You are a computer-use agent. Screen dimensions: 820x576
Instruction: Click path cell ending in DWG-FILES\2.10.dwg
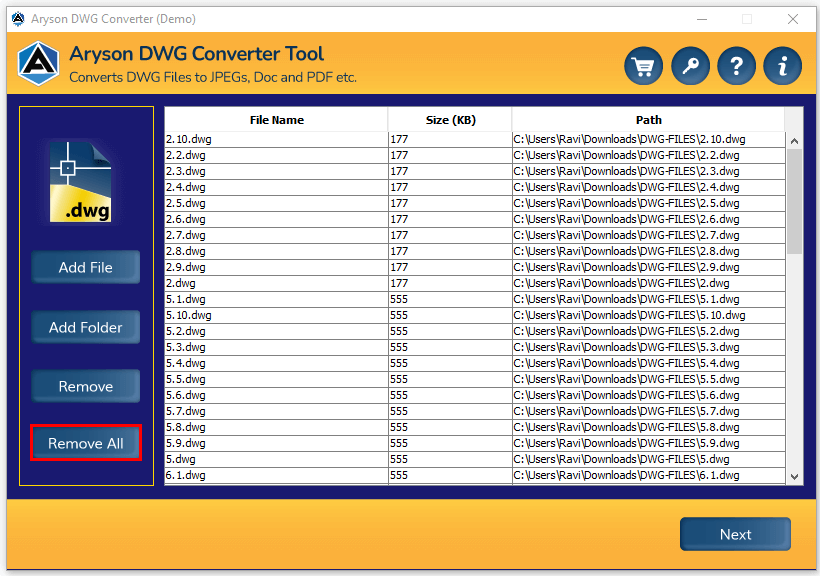click(x=648, y=139)
